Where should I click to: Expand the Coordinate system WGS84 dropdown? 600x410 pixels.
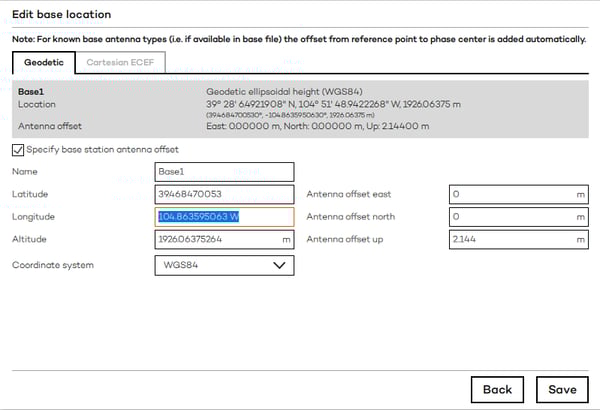(224, 265)
